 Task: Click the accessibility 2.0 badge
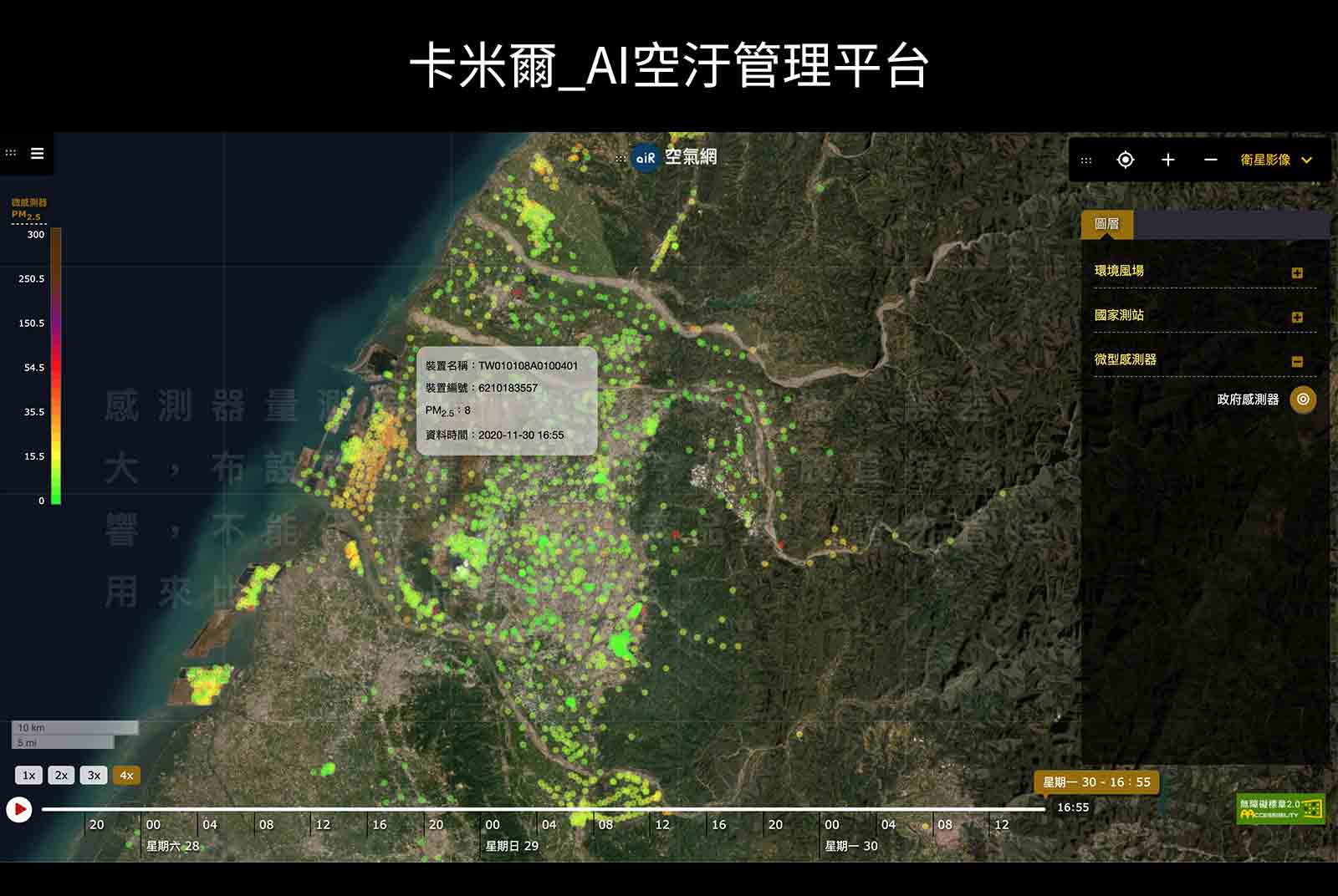[x=1280, y=808]
